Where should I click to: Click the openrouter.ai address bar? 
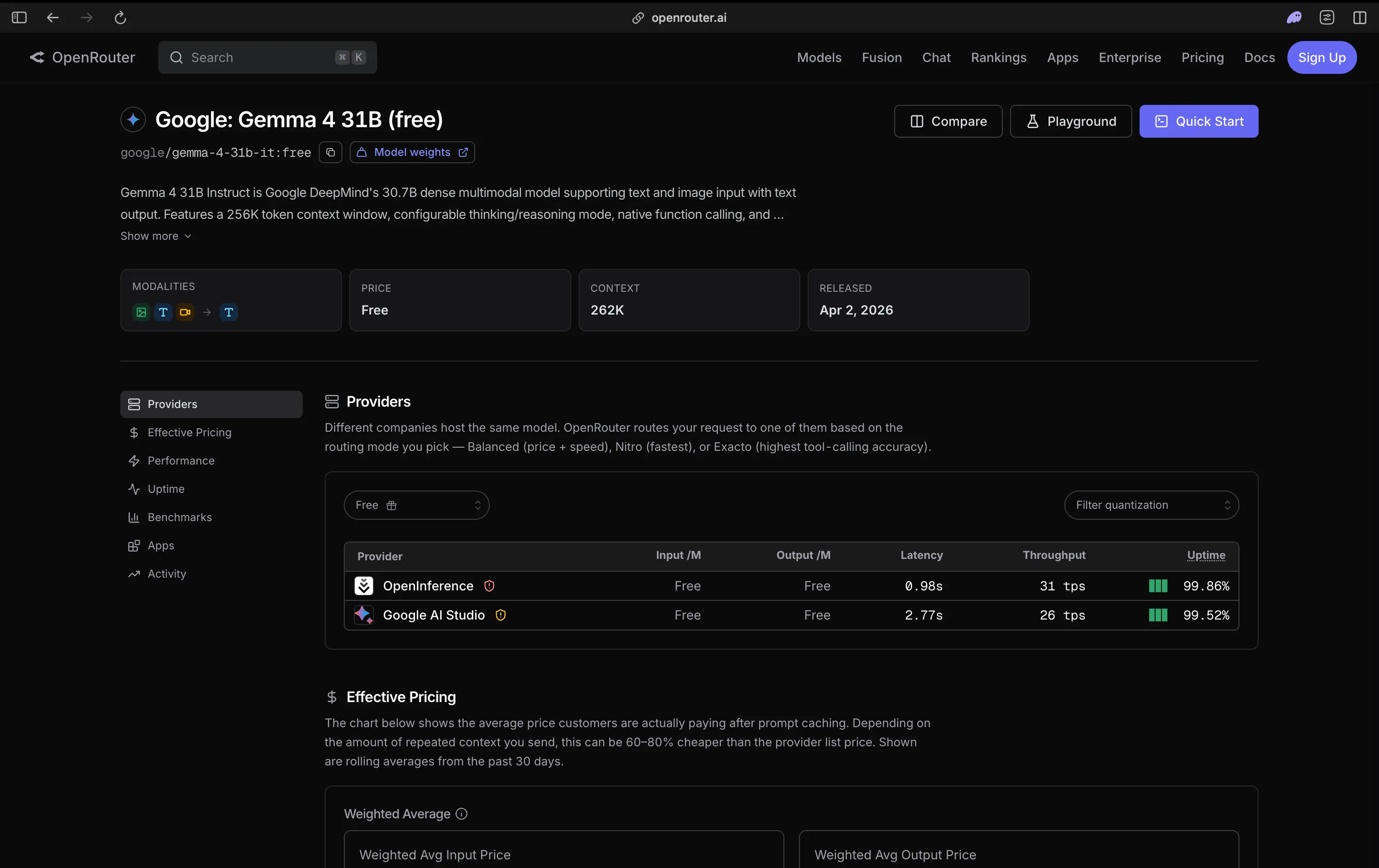(x=689, y=18)
